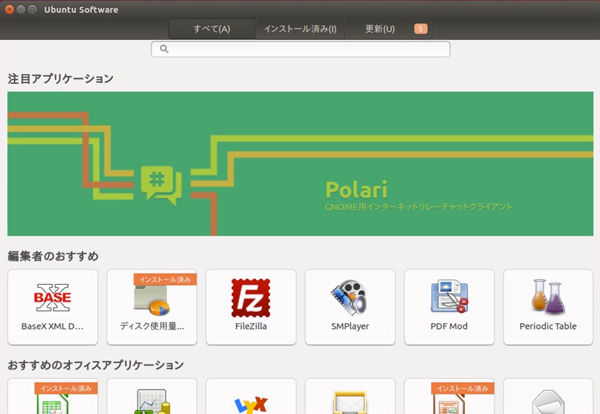The height and width of the screenshot is (414, 600).
Task: Close the Ubuntu Software window
Action: tap(9, 9)
